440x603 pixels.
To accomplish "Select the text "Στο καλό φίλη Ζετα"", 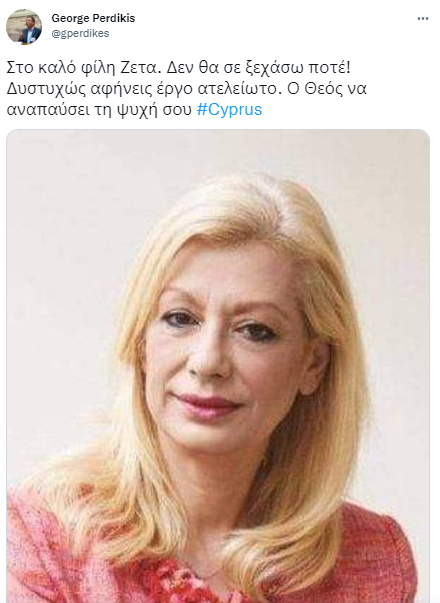I will click(82, 68).
